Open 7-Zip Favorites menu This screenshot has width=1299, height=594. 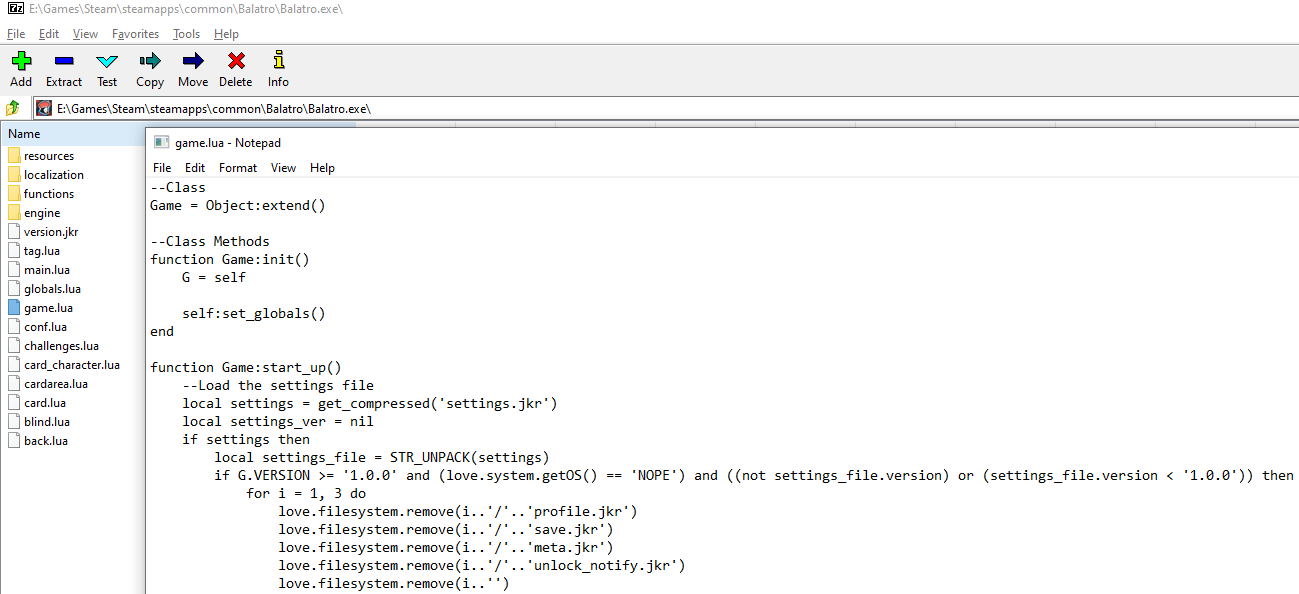tap(135, 34)
